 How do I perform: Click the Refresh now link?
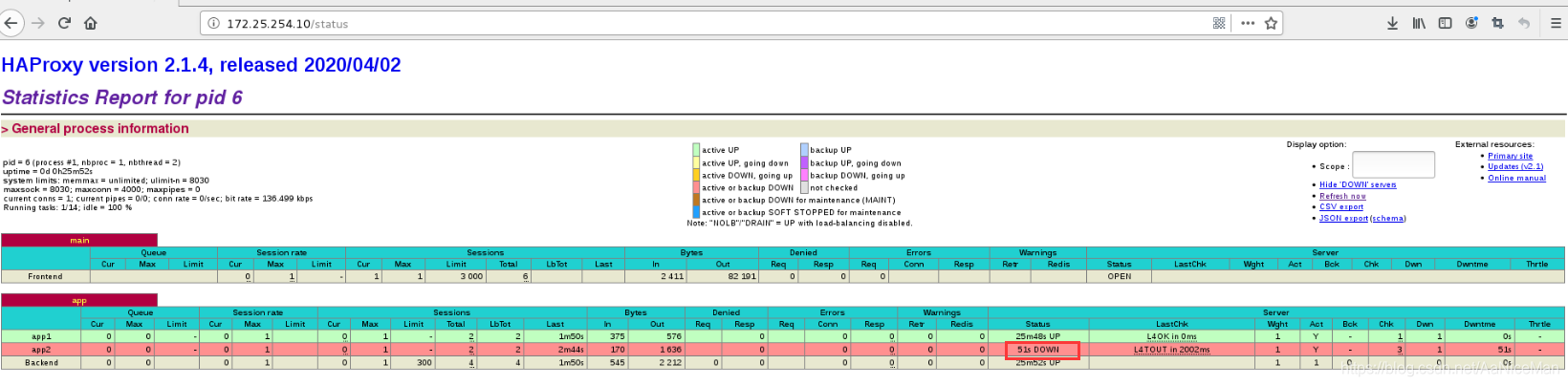1342,196
